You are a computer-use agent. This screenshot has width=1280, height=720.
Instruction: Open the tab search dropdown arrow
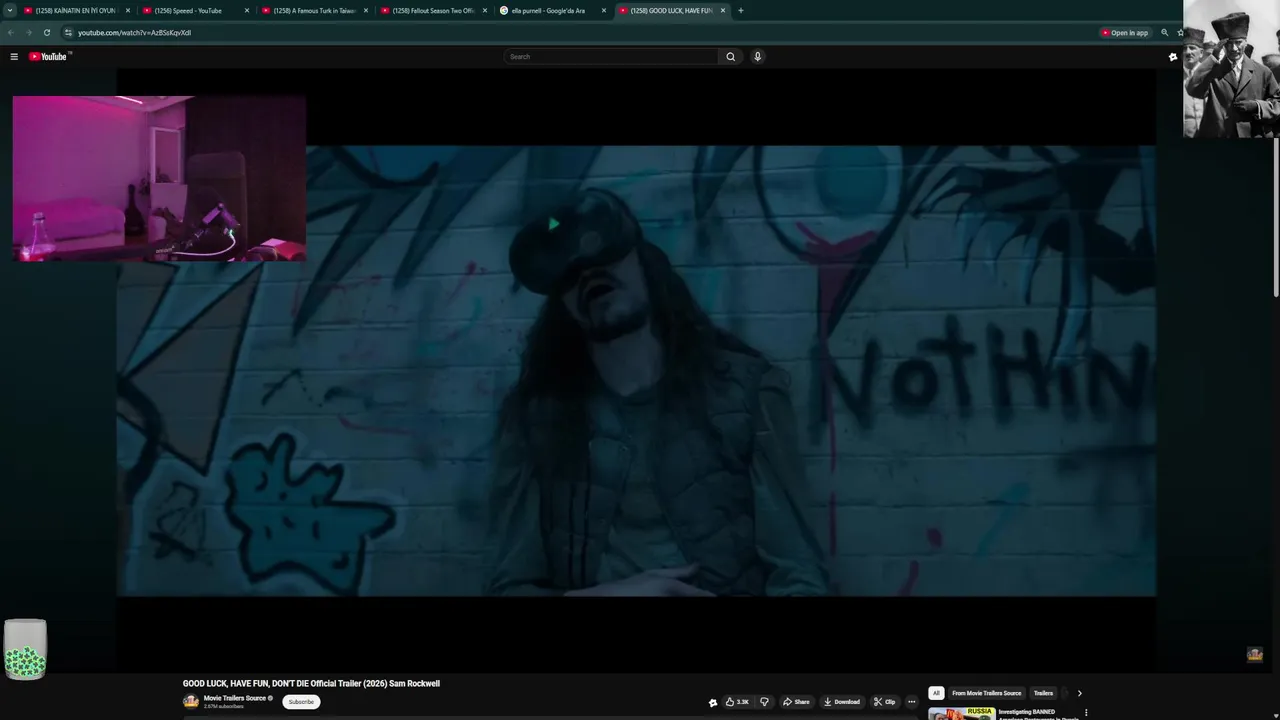(x=10, y=11)
